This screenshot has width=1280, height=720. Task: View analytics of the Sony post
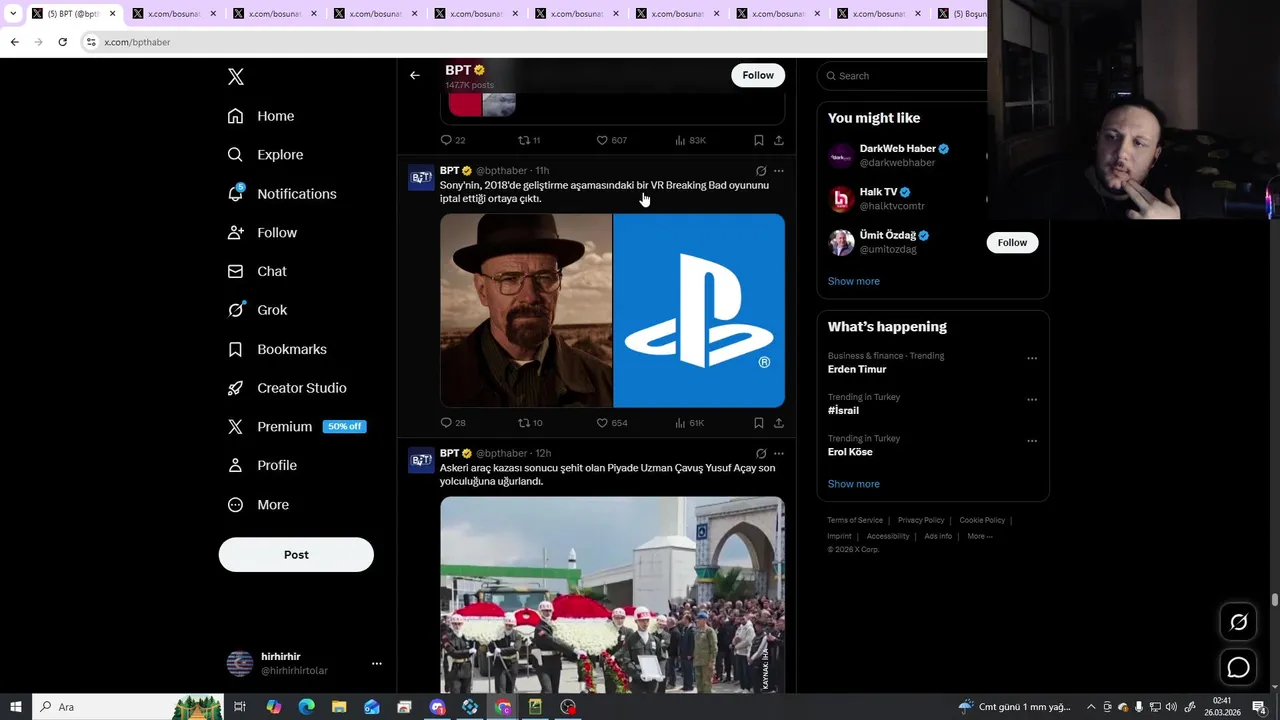tap(690, 423)
